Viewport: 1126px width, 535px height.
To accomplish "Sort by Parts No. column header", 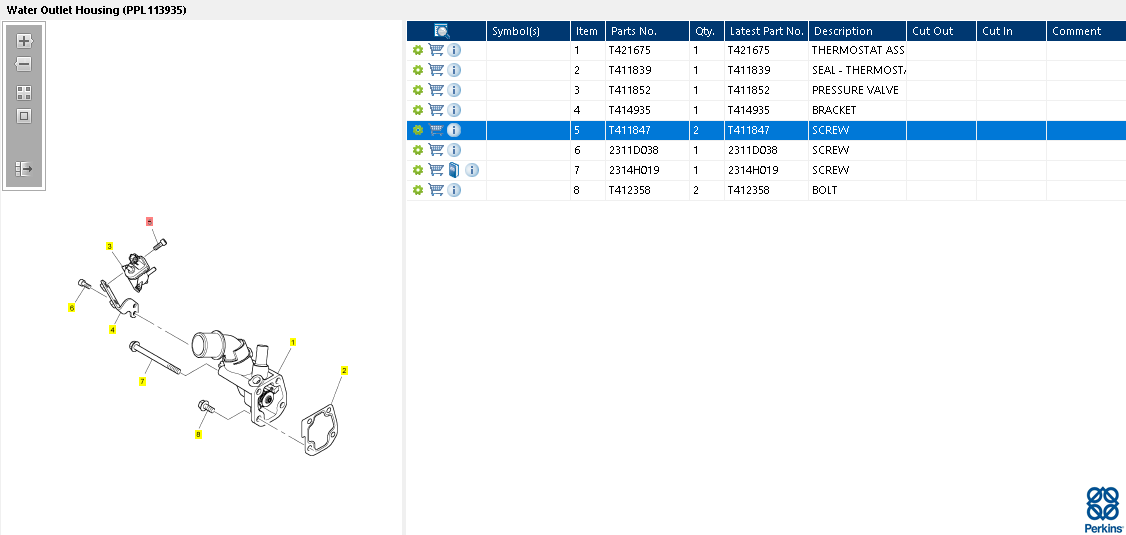I will tap(647, 31).
